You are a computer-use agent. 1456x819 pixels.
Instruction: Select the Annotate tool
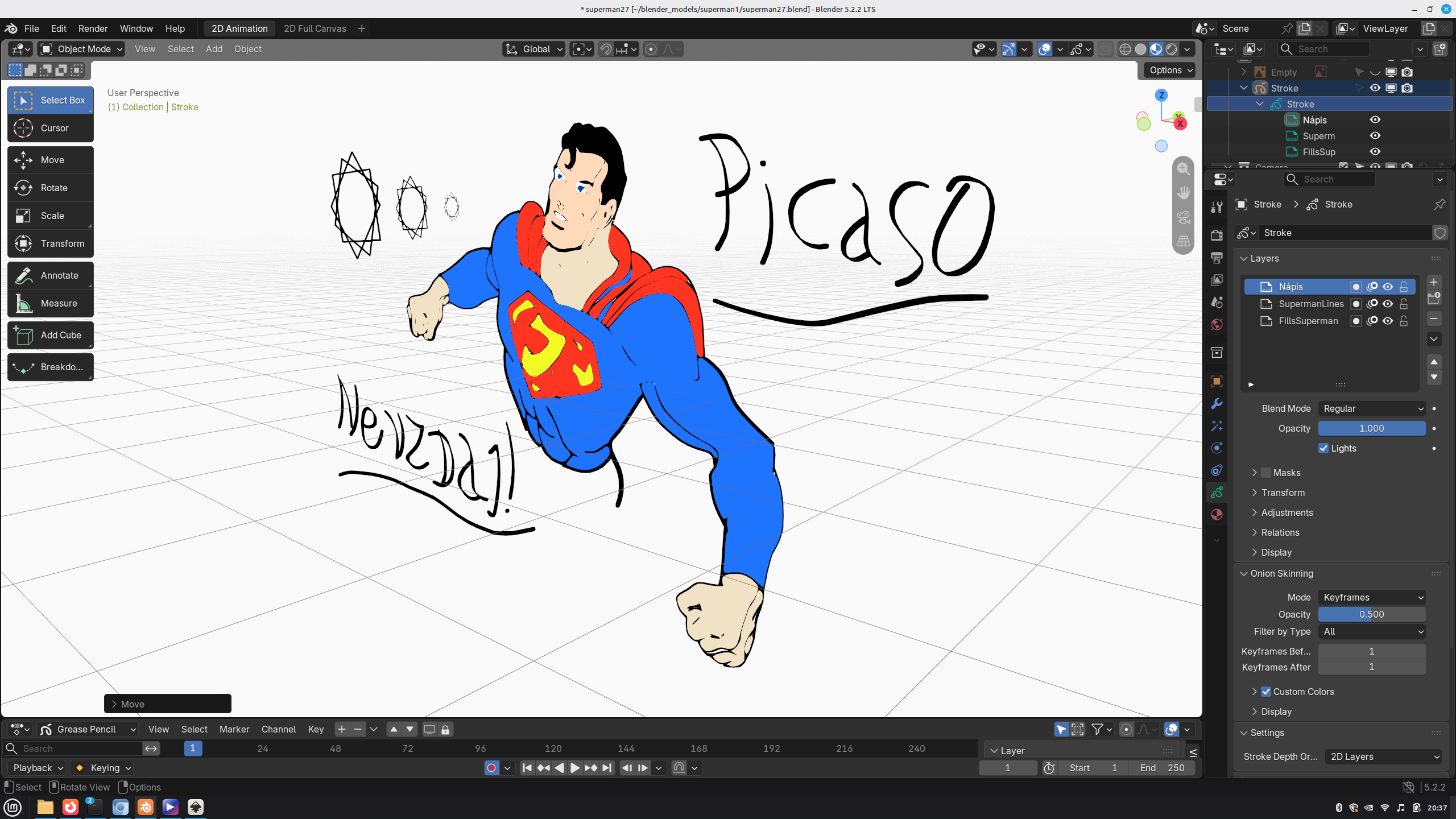click(x=51, y=275)
